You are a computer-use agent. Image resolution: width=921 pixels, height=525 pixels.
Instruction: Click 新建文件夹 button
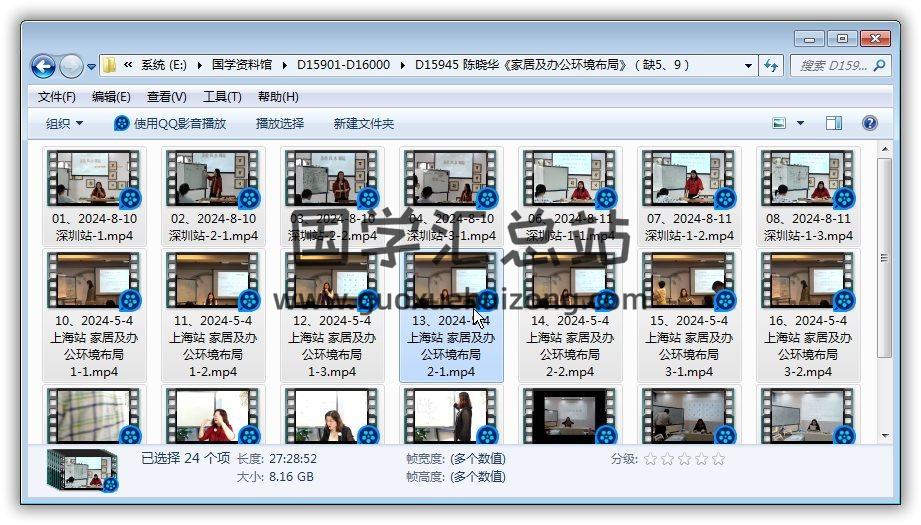[x=363, y=123]
